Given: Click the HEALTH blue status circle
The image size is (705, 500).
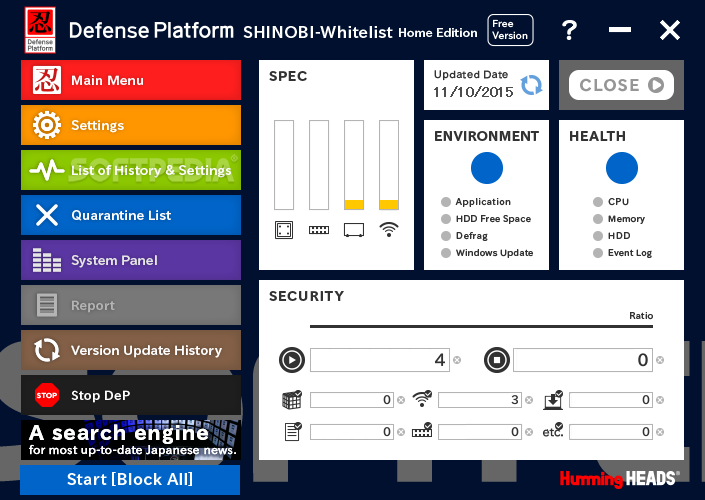Looking at the screenshot, I should (x=621, y=168).
